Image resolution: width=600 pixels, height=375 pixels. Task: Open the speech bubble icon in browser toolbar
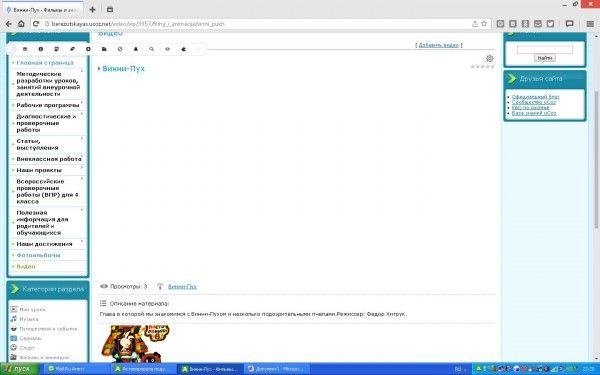(570, 24)
